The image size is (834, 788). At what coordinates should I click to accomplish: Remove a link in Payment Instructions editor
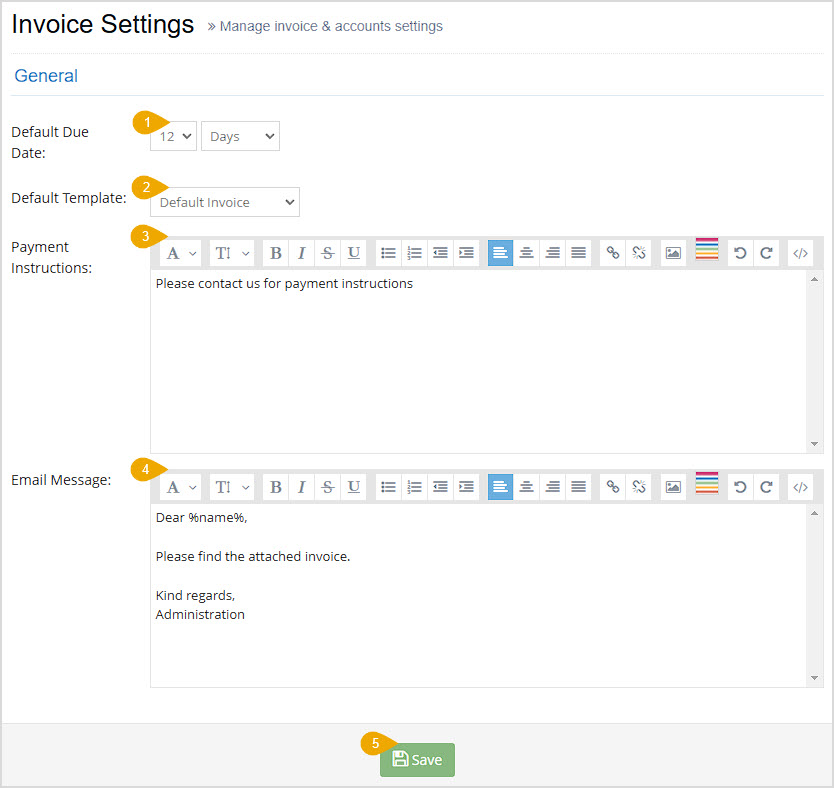pyautogui.click(x=639, y=252)
